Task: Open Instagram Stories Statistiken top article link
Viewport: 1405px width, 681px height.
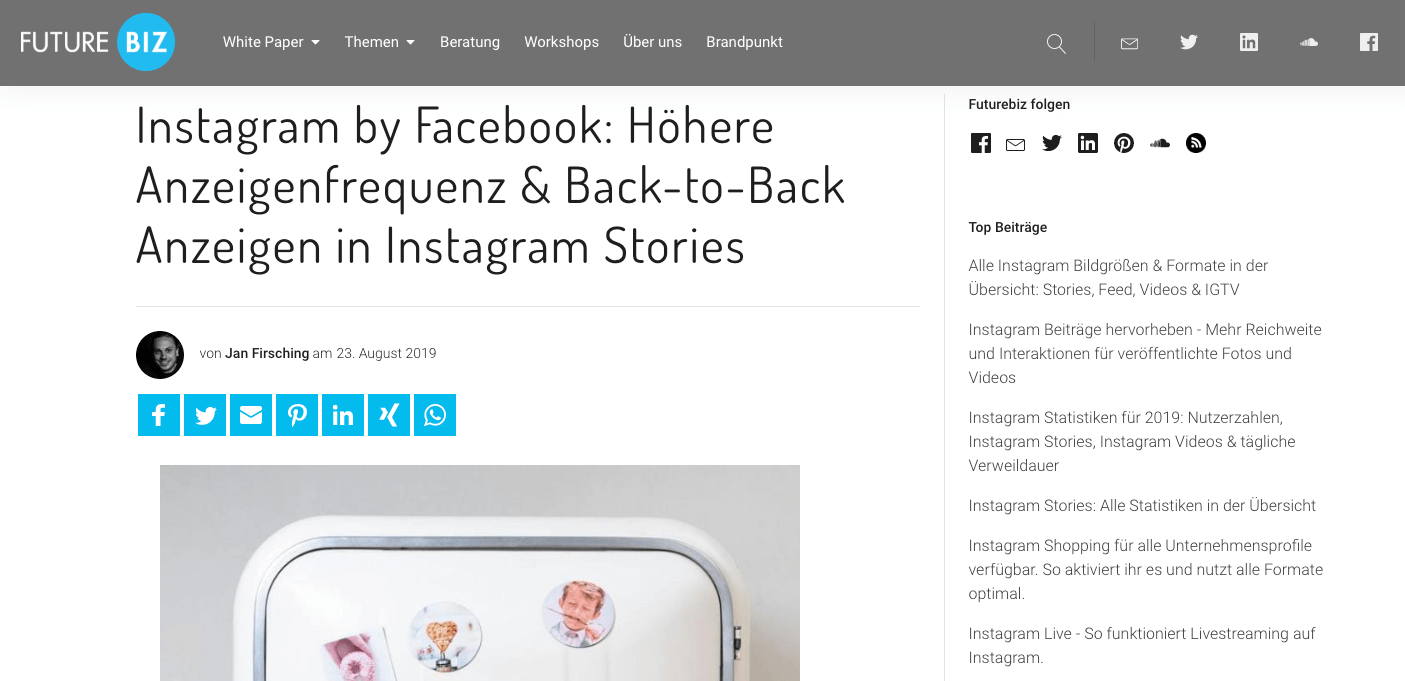Action: 1142,505
